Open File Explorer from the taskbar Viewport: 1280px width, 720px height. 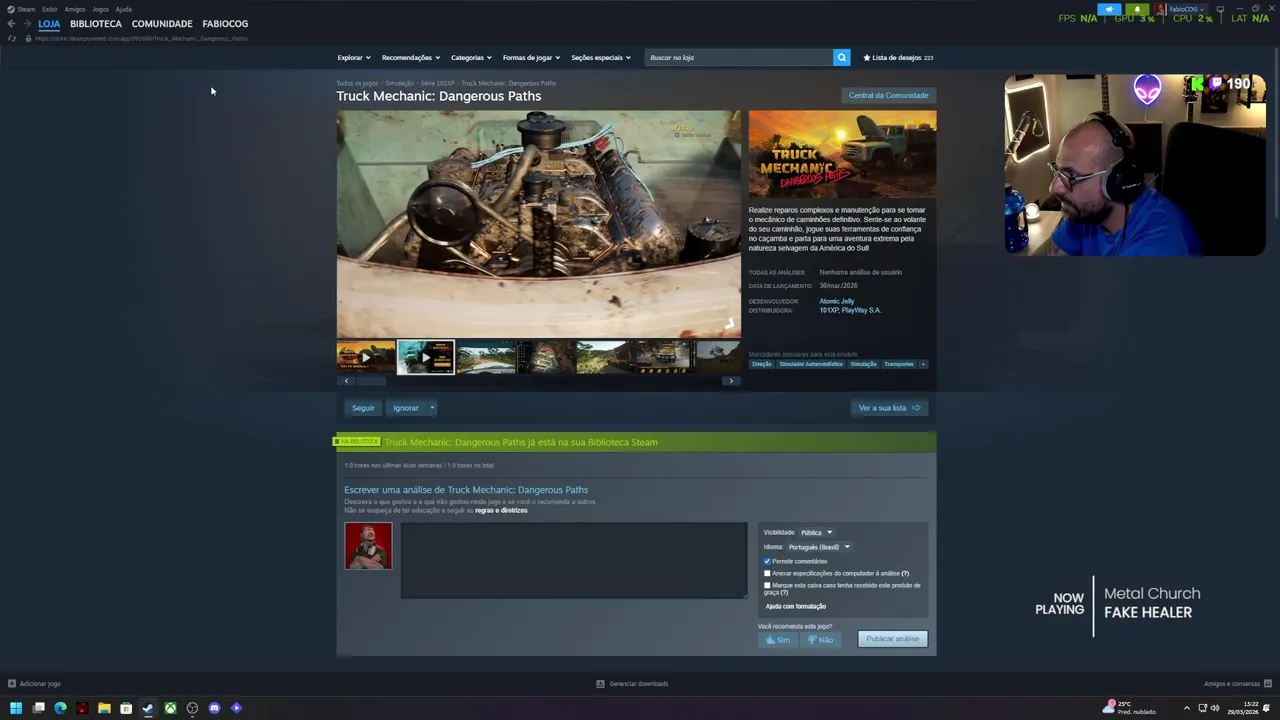(x=104, y=708)
